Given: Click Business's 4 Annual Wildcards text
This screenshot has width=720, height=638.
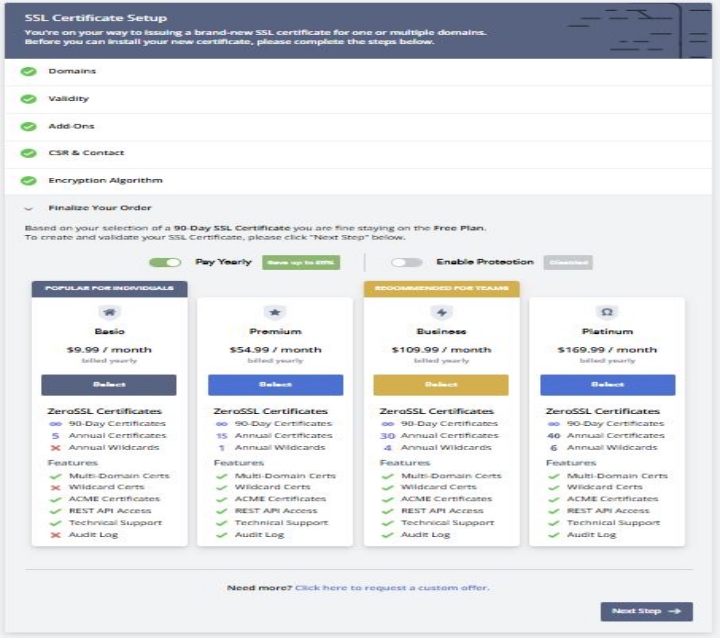Looking at the screenshot, I should (438, 448).
